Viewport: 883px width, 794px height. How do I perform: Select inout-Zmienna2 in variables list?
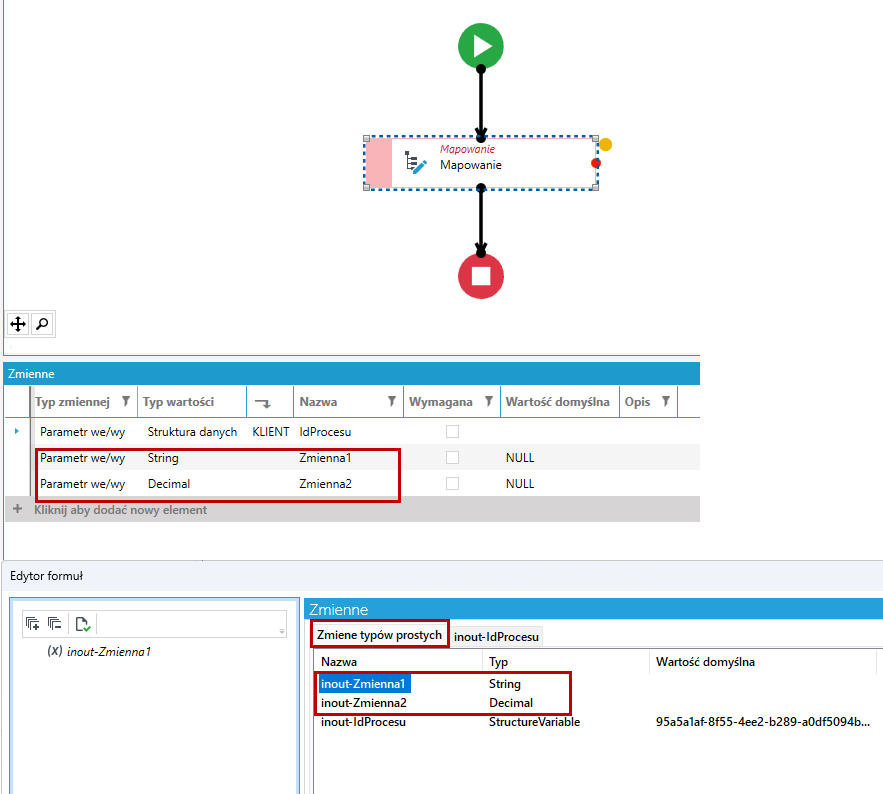(364, 703)
